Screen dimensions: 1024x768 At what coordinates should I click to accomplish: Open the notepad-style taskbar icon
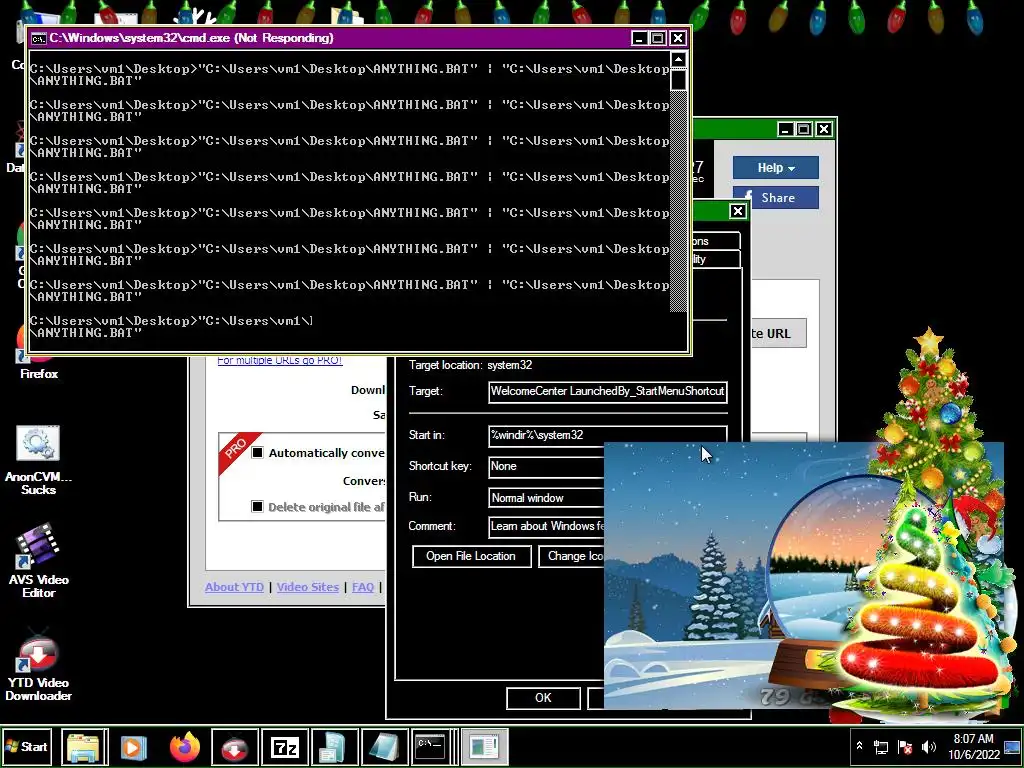pos(384,746)
